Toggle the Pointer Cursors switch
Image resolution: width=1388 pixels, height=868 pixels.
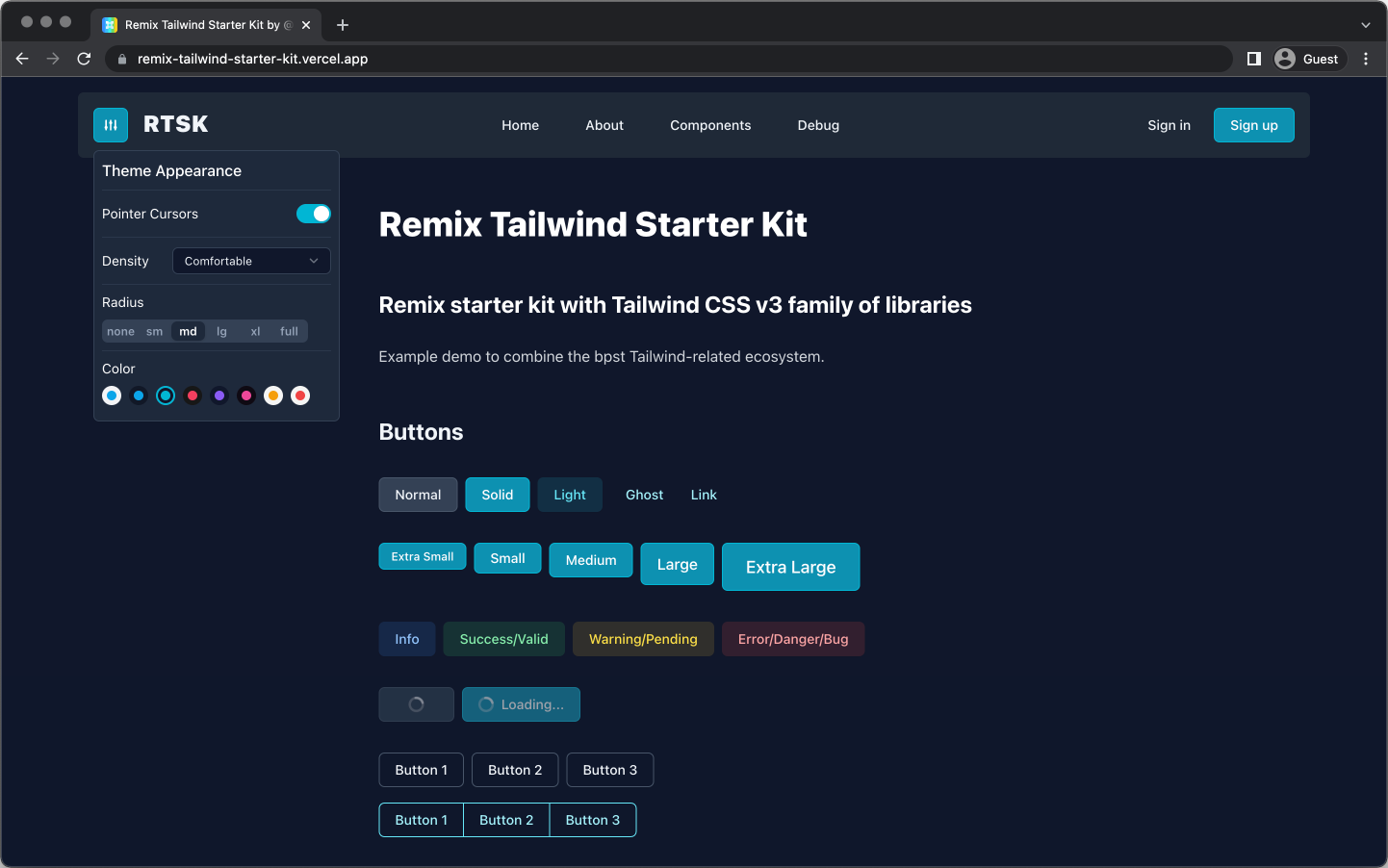click(x=313, y=214)
